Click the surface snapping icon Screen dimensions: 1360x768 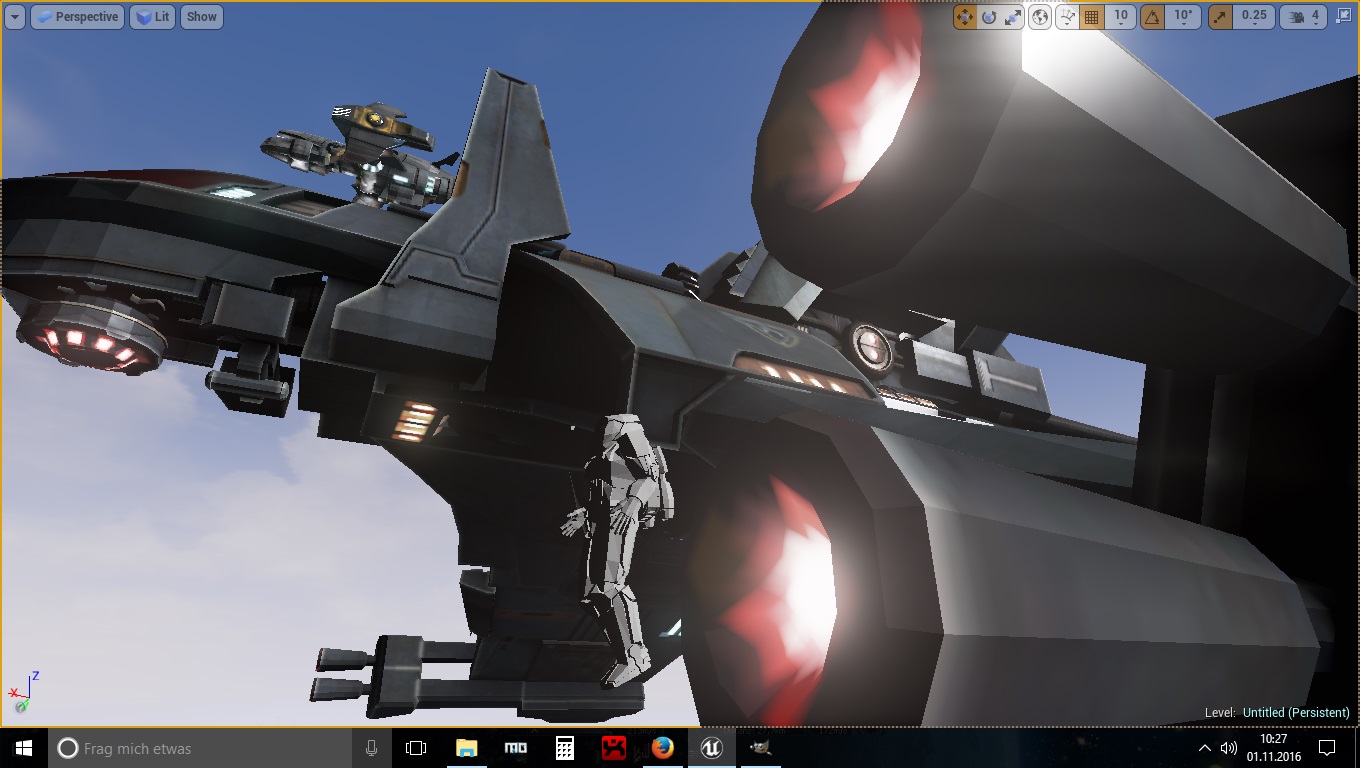pos(1067,17)
